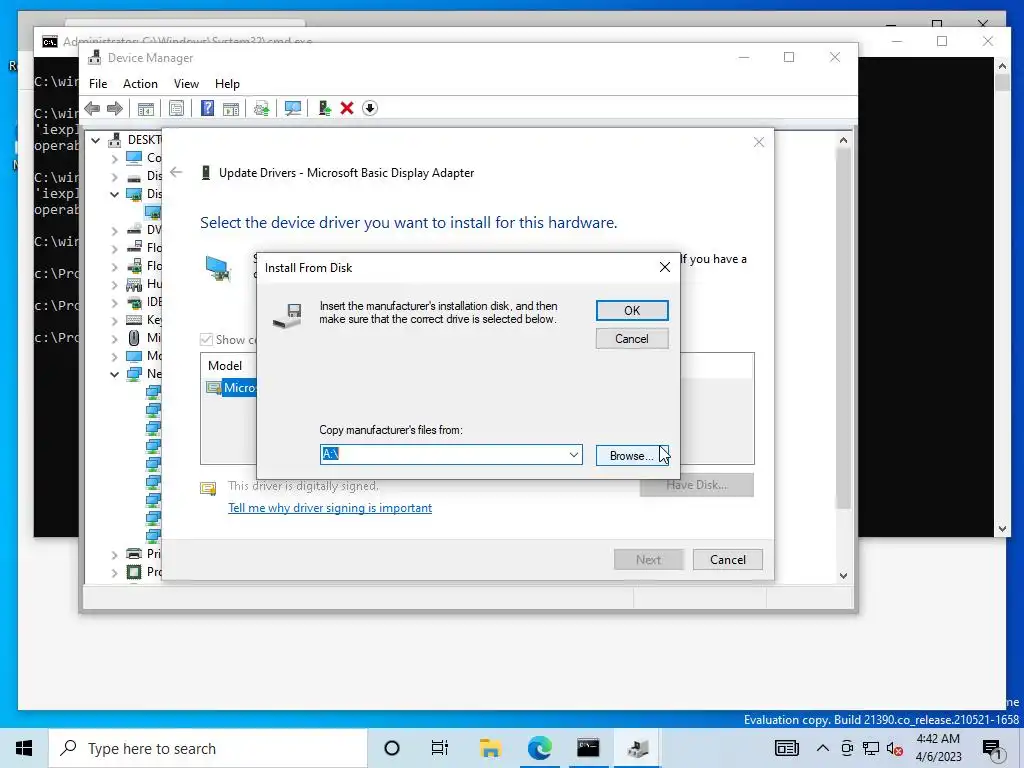Image resolution: width=1024 pixels, height=768 pixels.
Task: Open the notification center icon
Action: click(992, 749)
